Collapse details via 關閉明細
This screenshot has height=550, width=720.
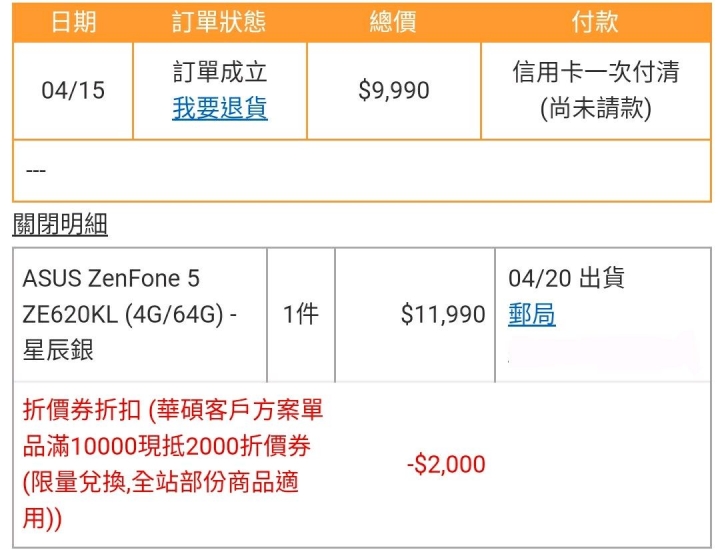click(60, 224)
